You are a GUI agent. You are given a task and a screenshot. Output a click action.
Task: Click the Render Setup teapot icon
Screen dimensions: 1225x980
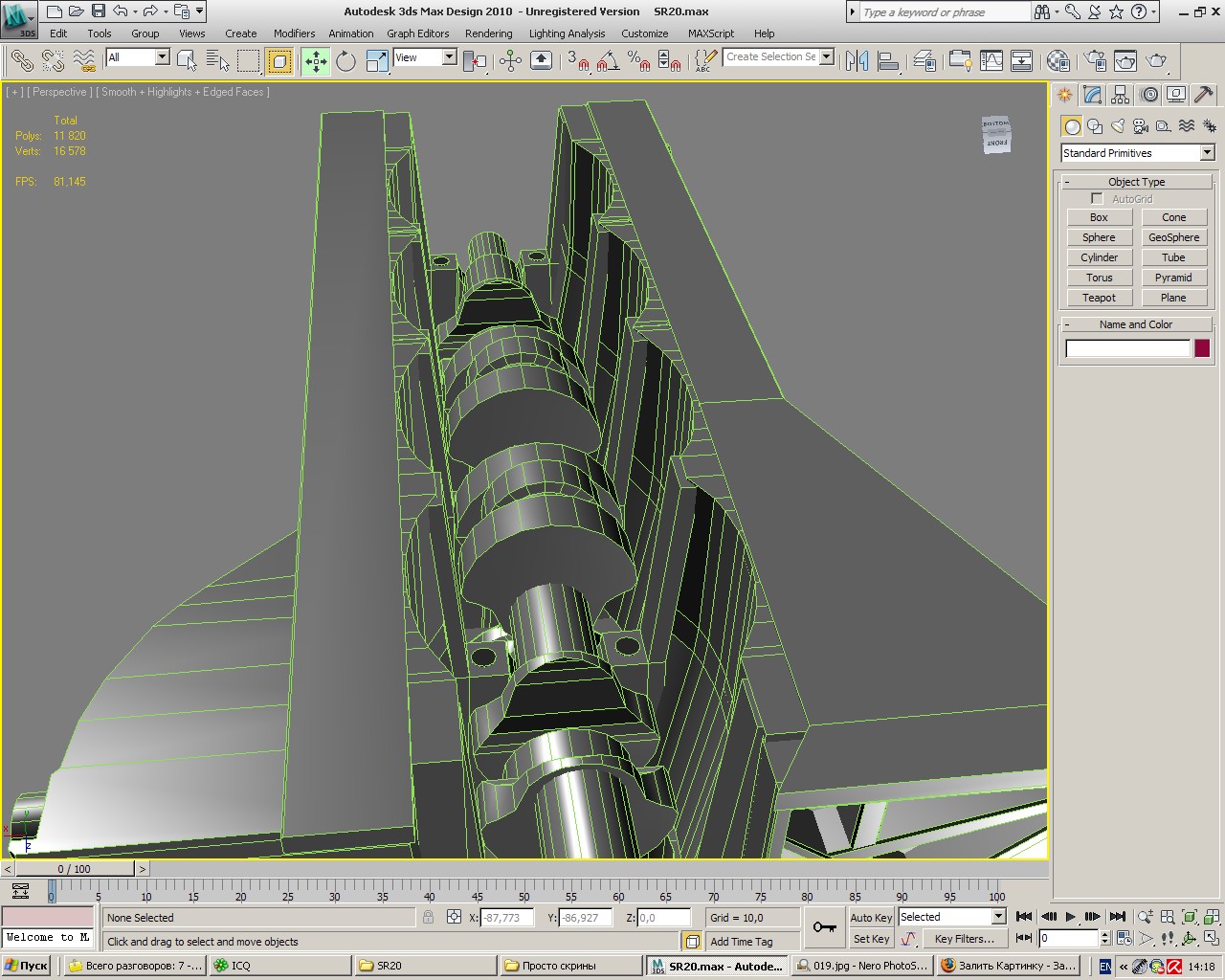pos(1096,61)
